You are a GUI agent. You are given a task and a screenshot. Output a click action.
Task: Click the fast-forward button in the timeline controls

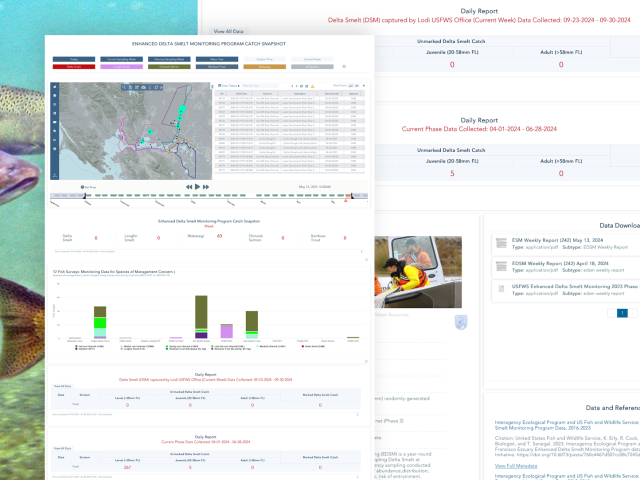[206, 187]
